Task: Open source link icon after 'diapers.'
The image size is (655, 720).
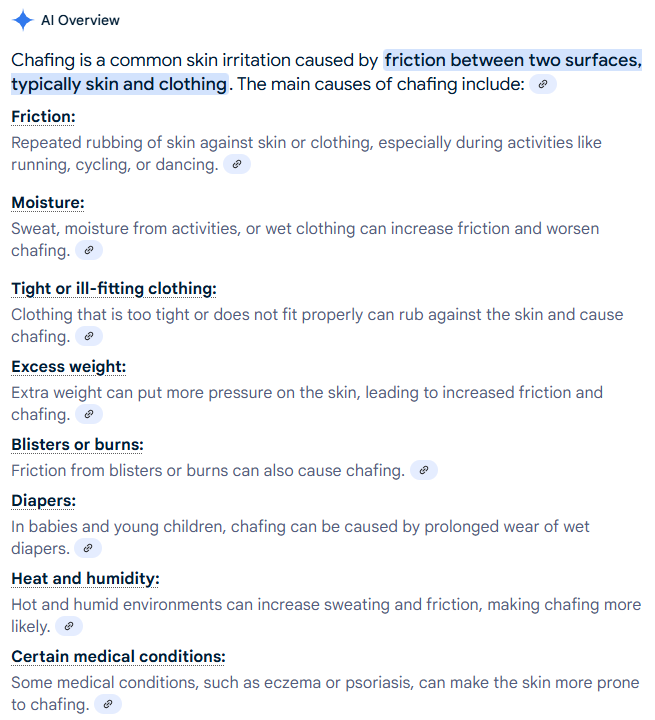Action: [88, 548]
